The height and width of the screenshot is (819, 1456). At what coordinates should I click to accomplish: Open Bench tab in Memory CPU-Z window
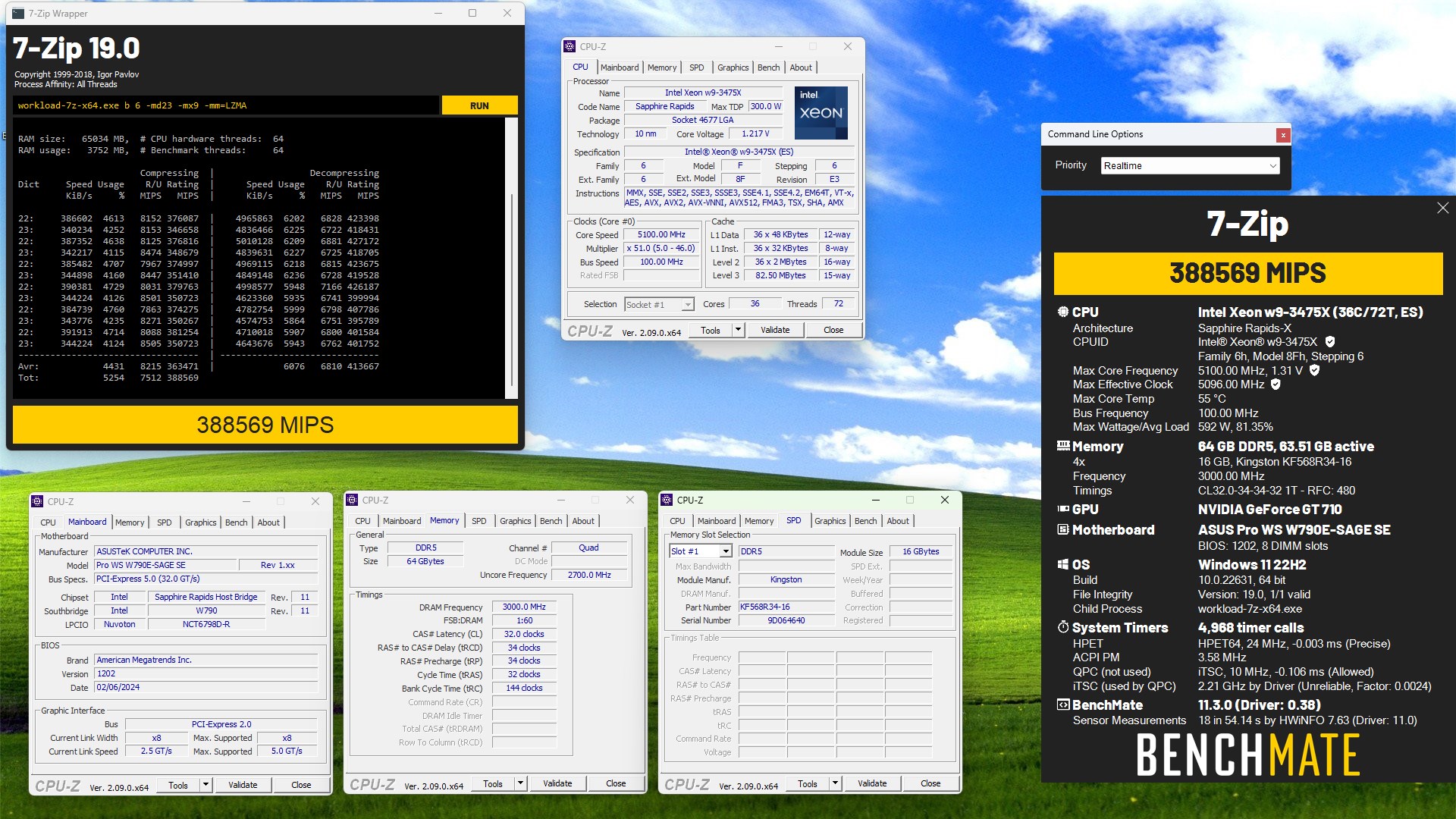tap(551, 521)
